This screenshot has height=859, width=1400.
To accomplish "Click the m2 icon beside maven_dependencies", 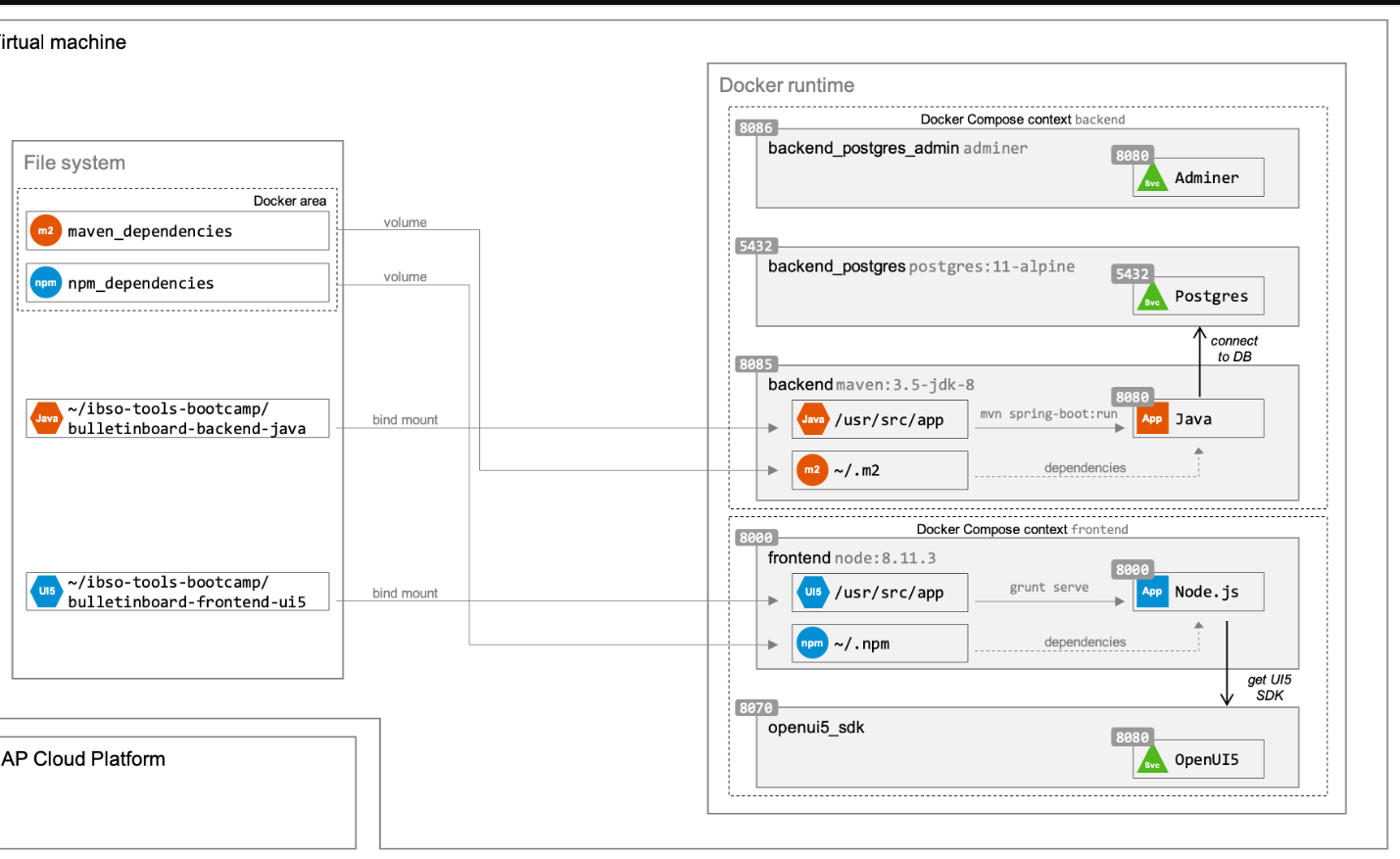I will pos(46,231).
